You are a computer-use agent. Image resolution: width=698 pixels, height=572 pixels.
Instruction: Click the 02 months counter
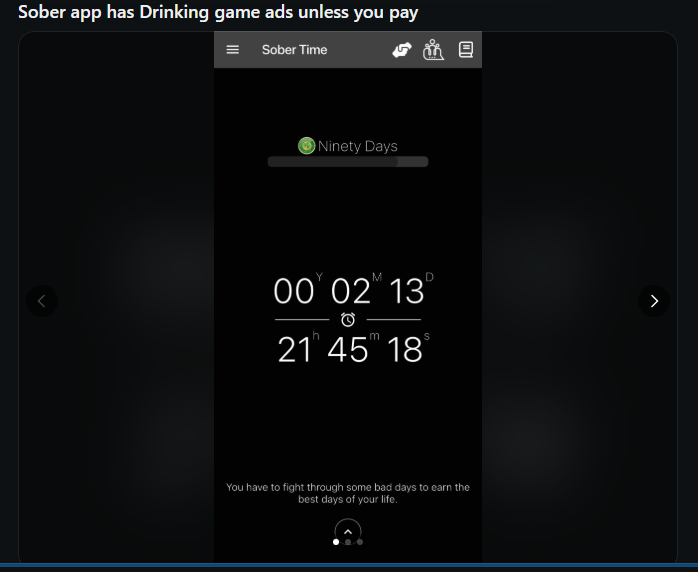pyautogui.click(x=350, y=292)
